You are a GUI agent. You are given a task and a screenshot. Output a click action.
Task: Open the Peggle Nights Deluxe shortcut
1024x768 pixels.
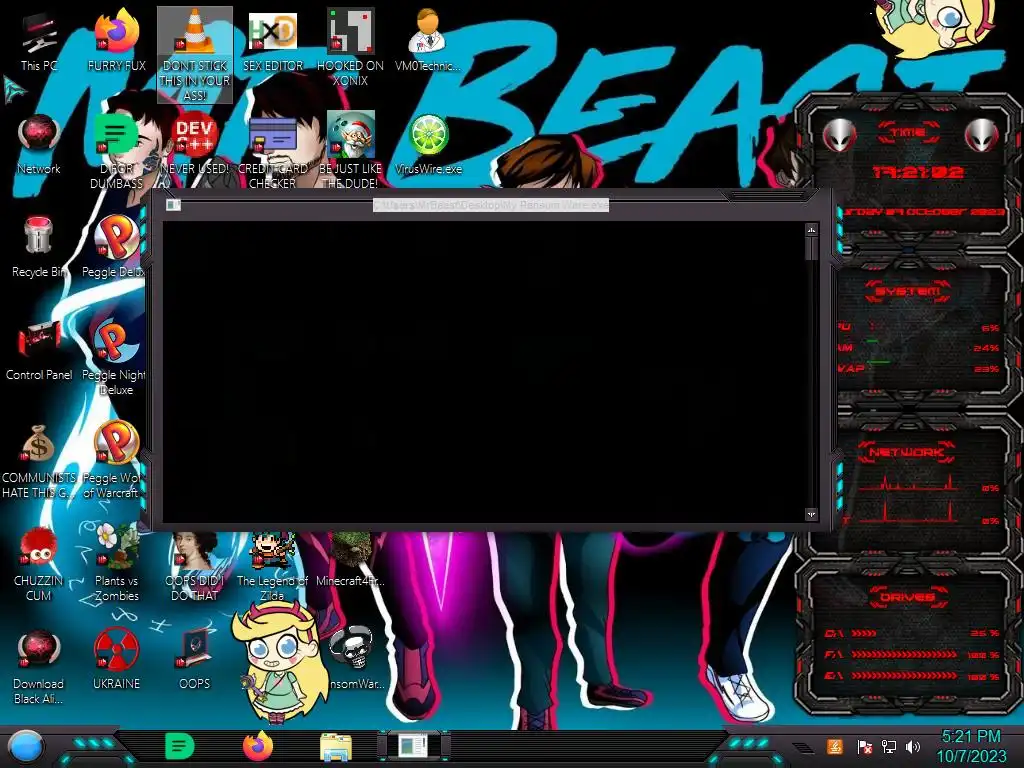[115, 358]
